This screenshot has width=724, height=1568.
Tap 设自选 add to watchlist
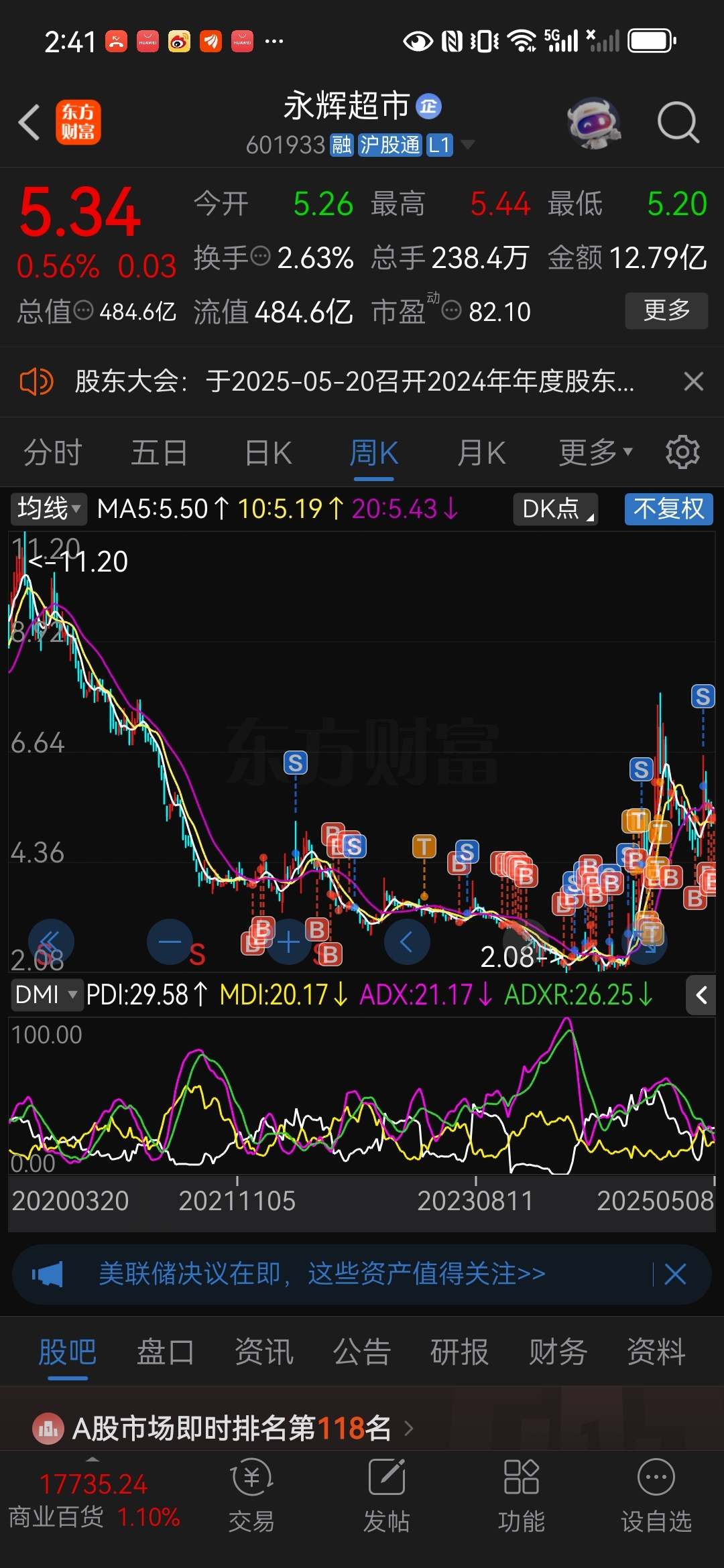point(656,1496)
